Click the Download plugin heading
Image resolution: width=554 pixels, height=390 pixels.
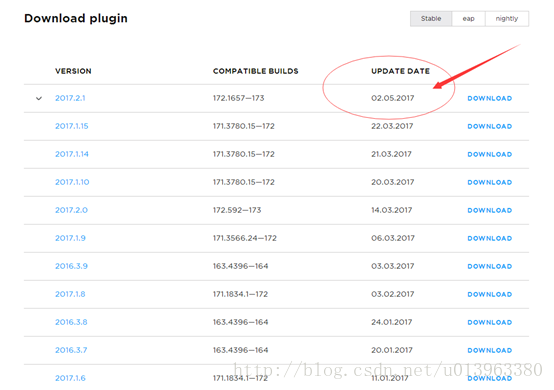(76, 18)
